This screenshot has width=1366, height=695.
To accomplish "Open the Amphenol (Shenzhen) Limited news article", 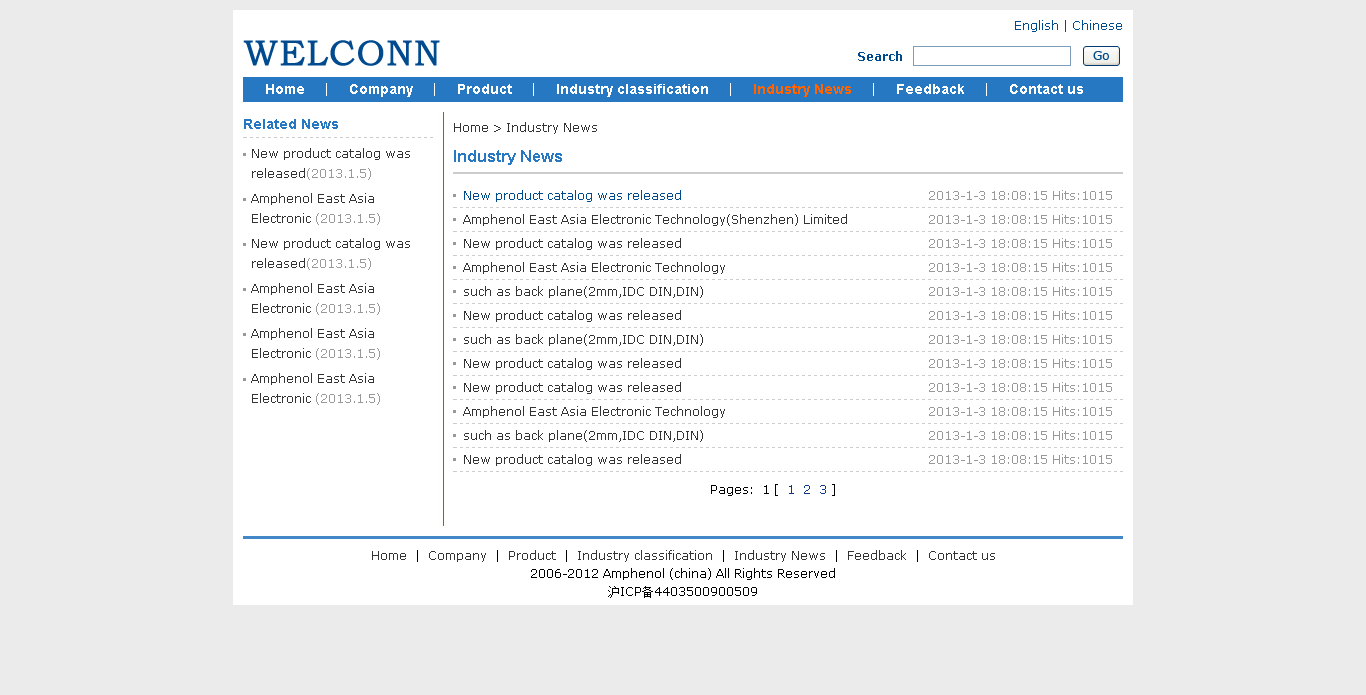I will [654, 220].
